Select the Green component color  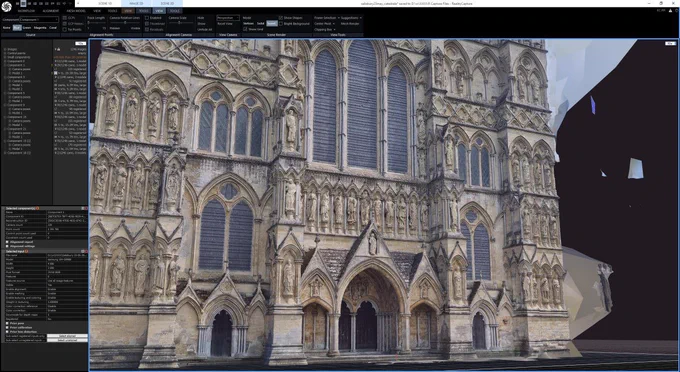(x=27, y=28)
